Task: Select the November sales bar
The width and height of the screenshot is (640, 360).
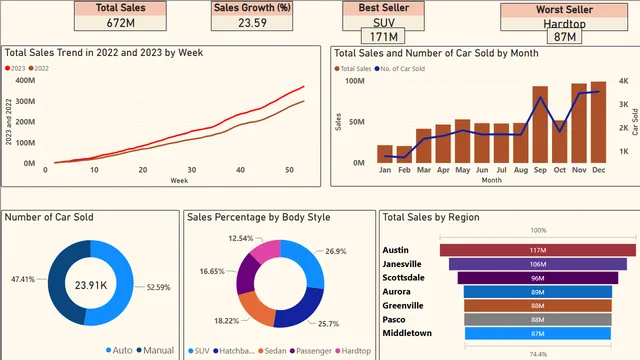Action: [579, 123]
